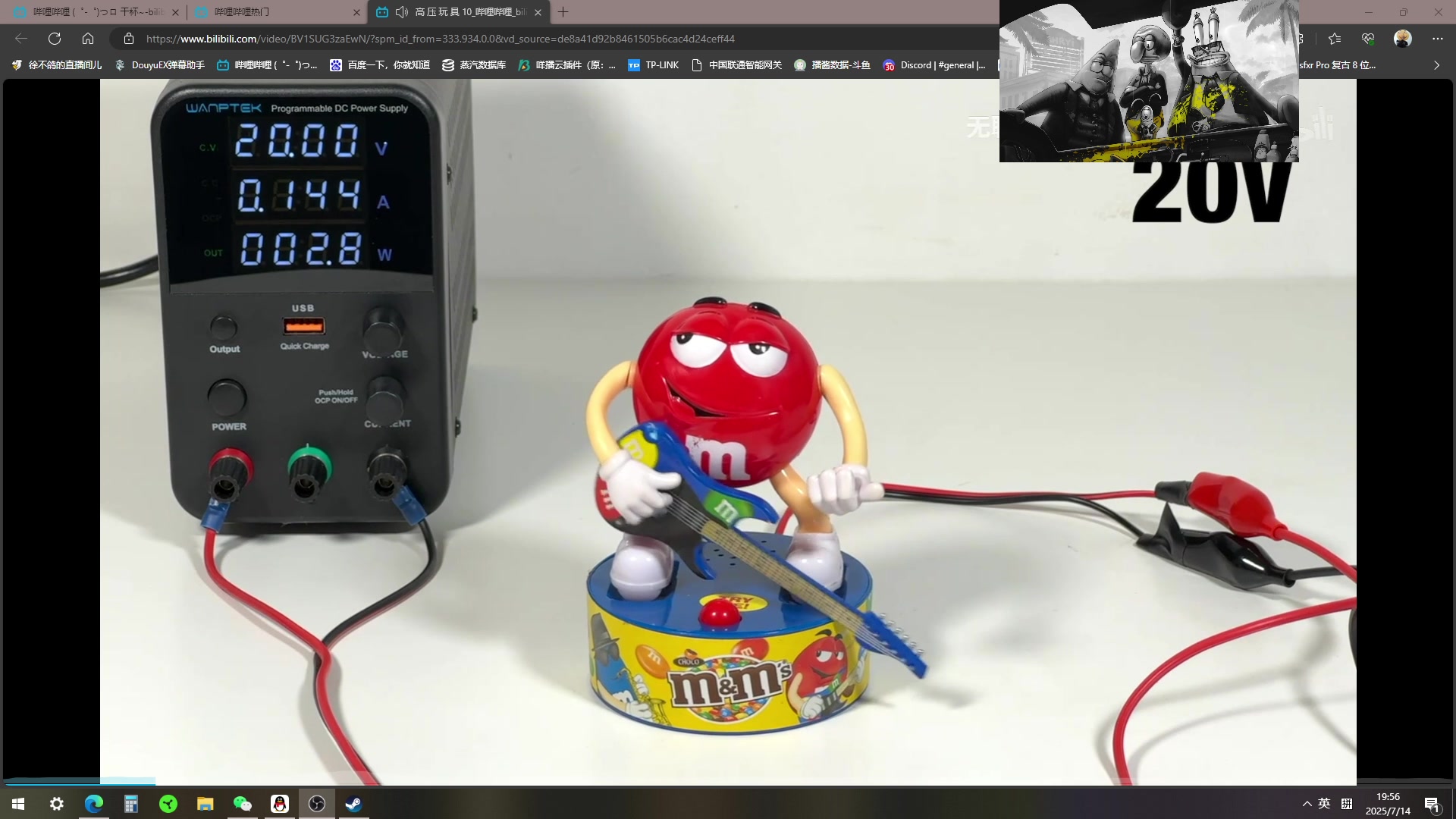The width and height of the screenshot is (1456, 819).
Task: Open WeChat from the taskbar
Action: (x=243, y=804)
